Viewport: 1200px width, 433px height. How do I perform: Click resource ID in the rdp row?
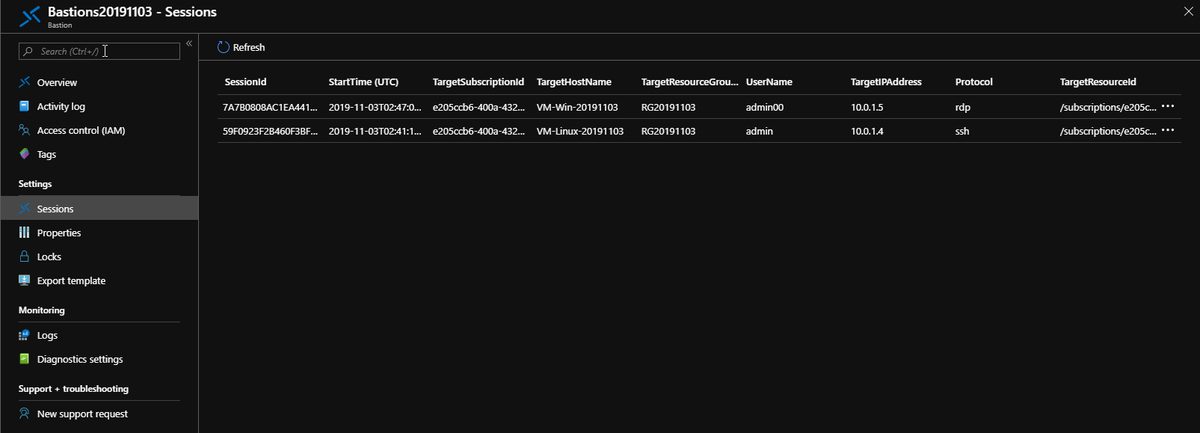pos(1108,106)
